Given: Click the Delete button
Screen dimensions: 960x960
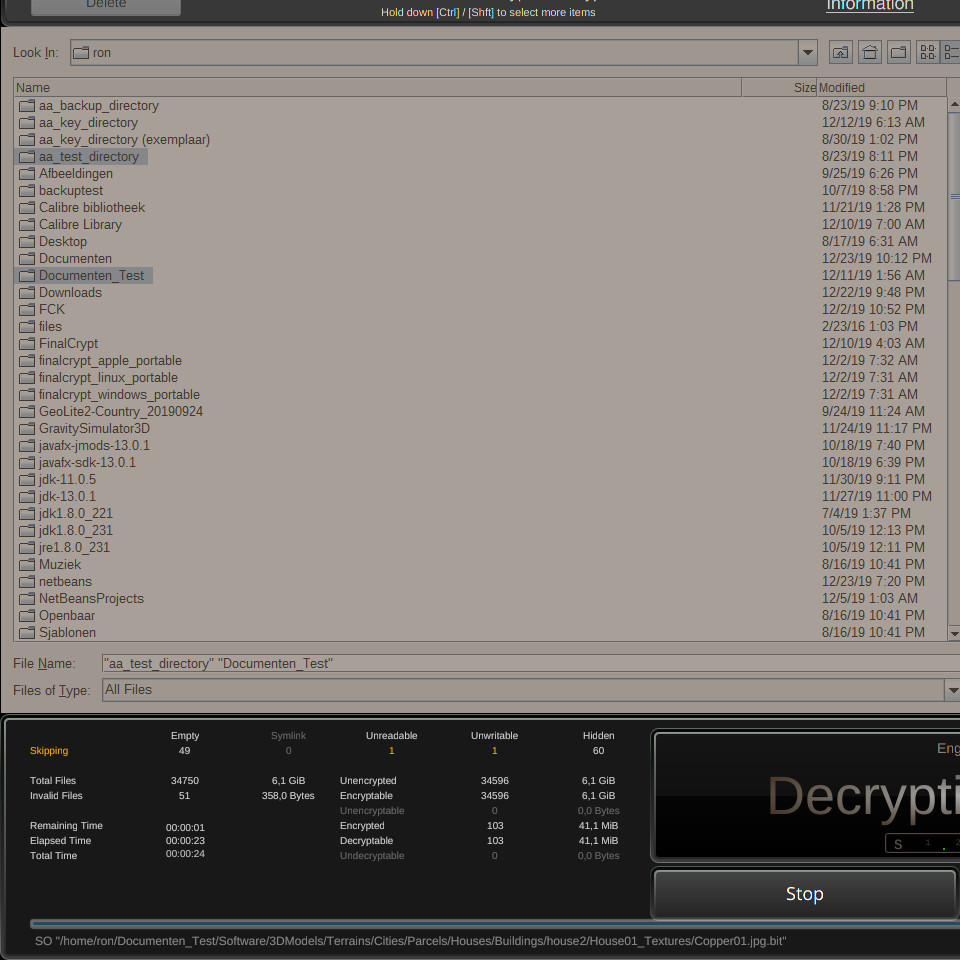Looking at the screenshot, I should pyautogui.click(x=106, y=6).
